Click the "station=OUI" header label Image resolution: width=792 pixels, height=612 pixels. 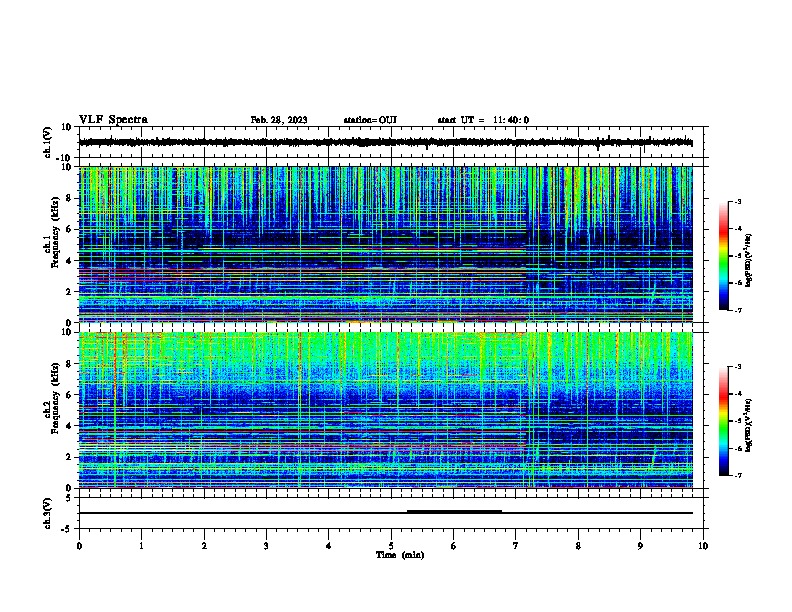370,120
